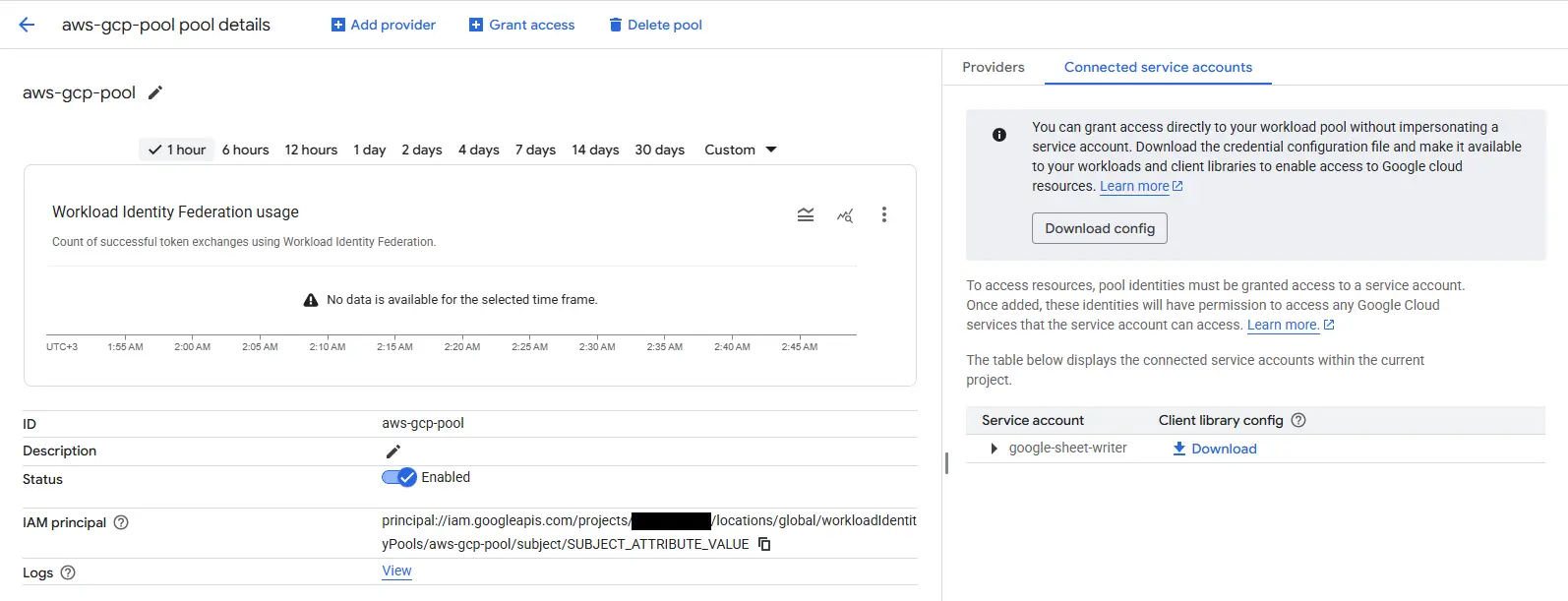Select 30 days time range
The image size is (1568, 601).
click(x=660, y=150)
